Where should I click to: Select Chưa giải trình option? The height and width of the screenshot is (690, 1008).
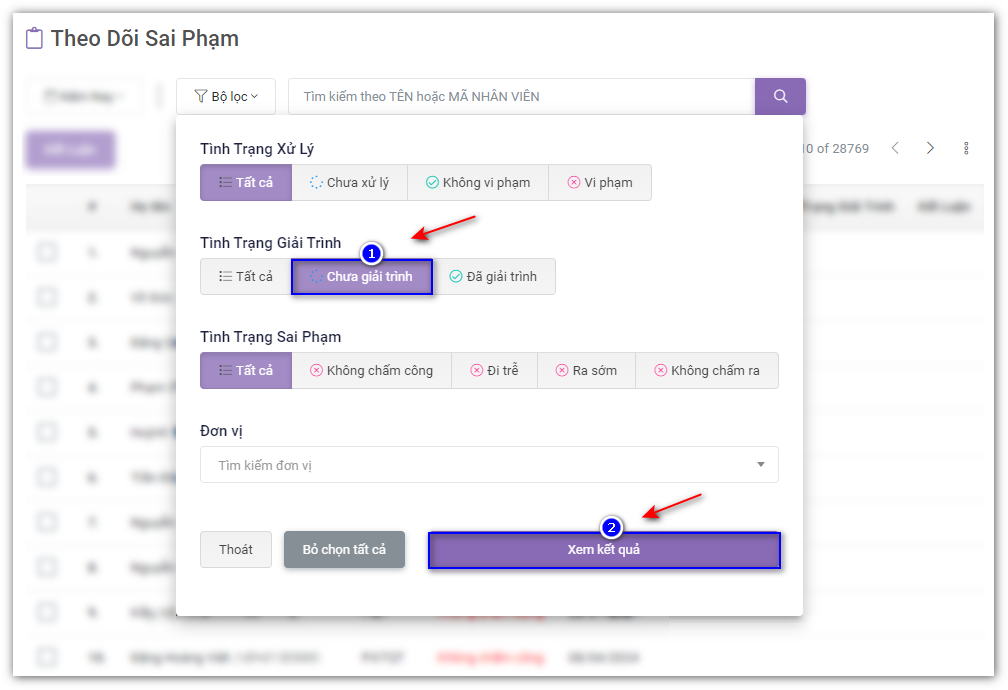[361, 277]
